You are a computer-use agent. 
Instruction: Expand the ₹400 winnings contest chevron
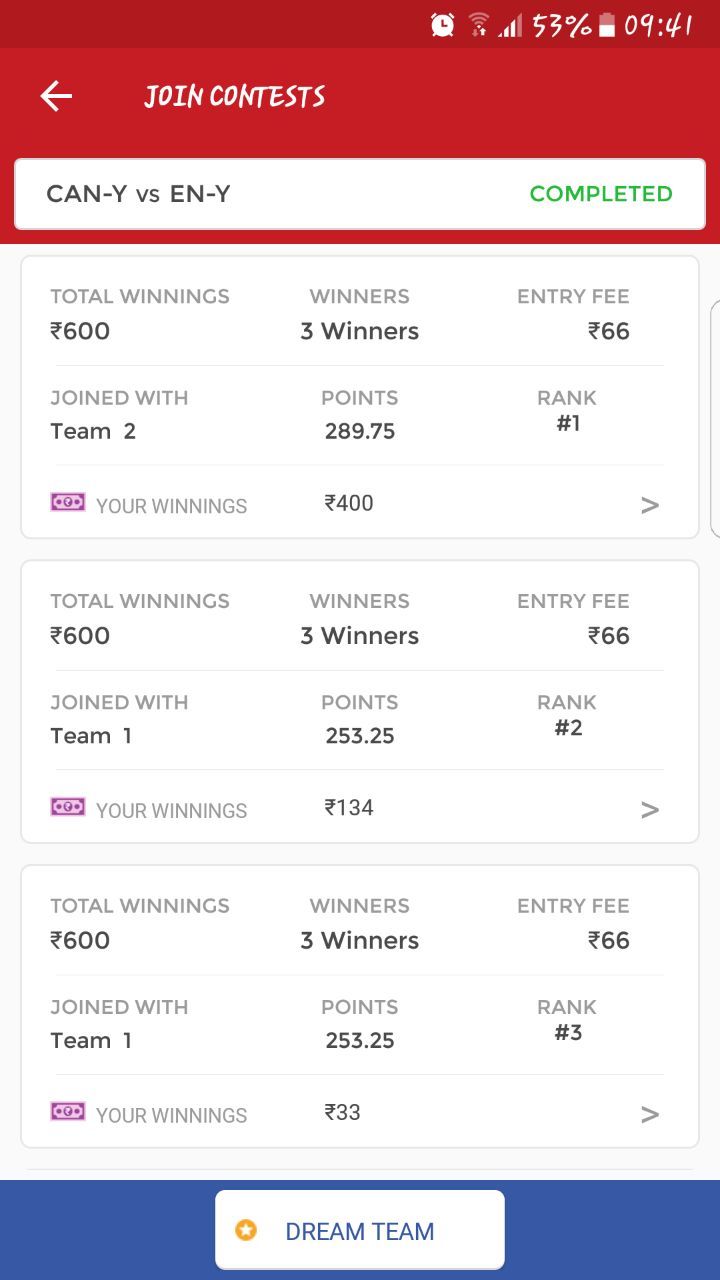(650, 506)
